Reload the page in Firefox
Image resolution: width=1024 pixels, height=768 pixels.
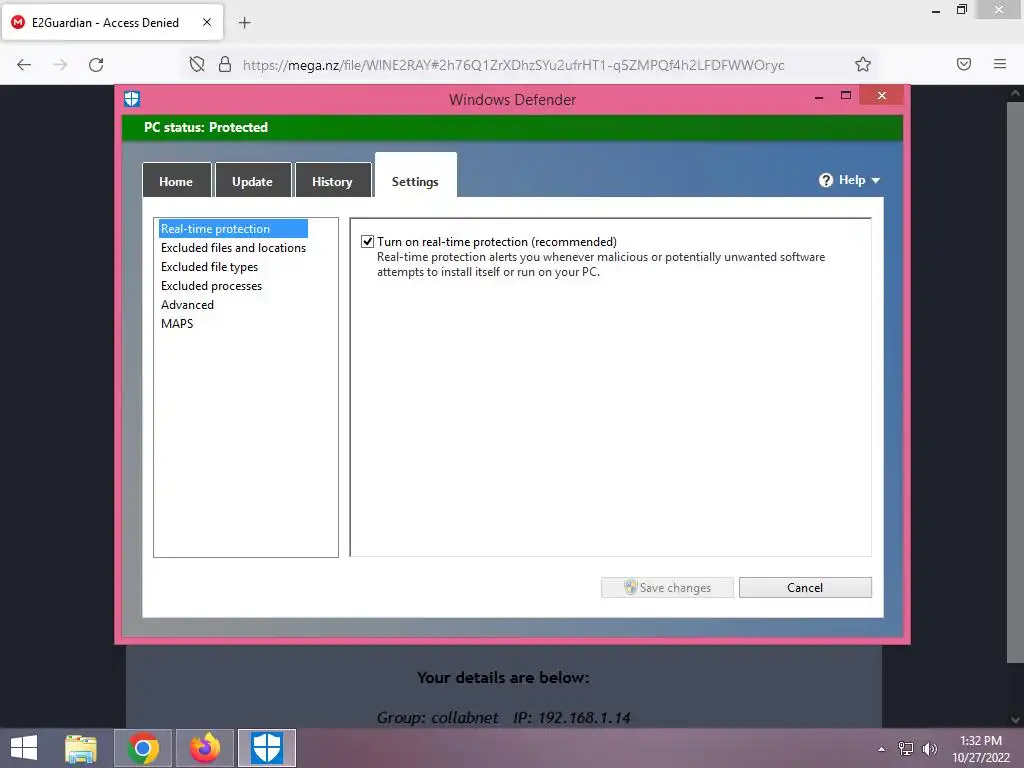(96, 65)
